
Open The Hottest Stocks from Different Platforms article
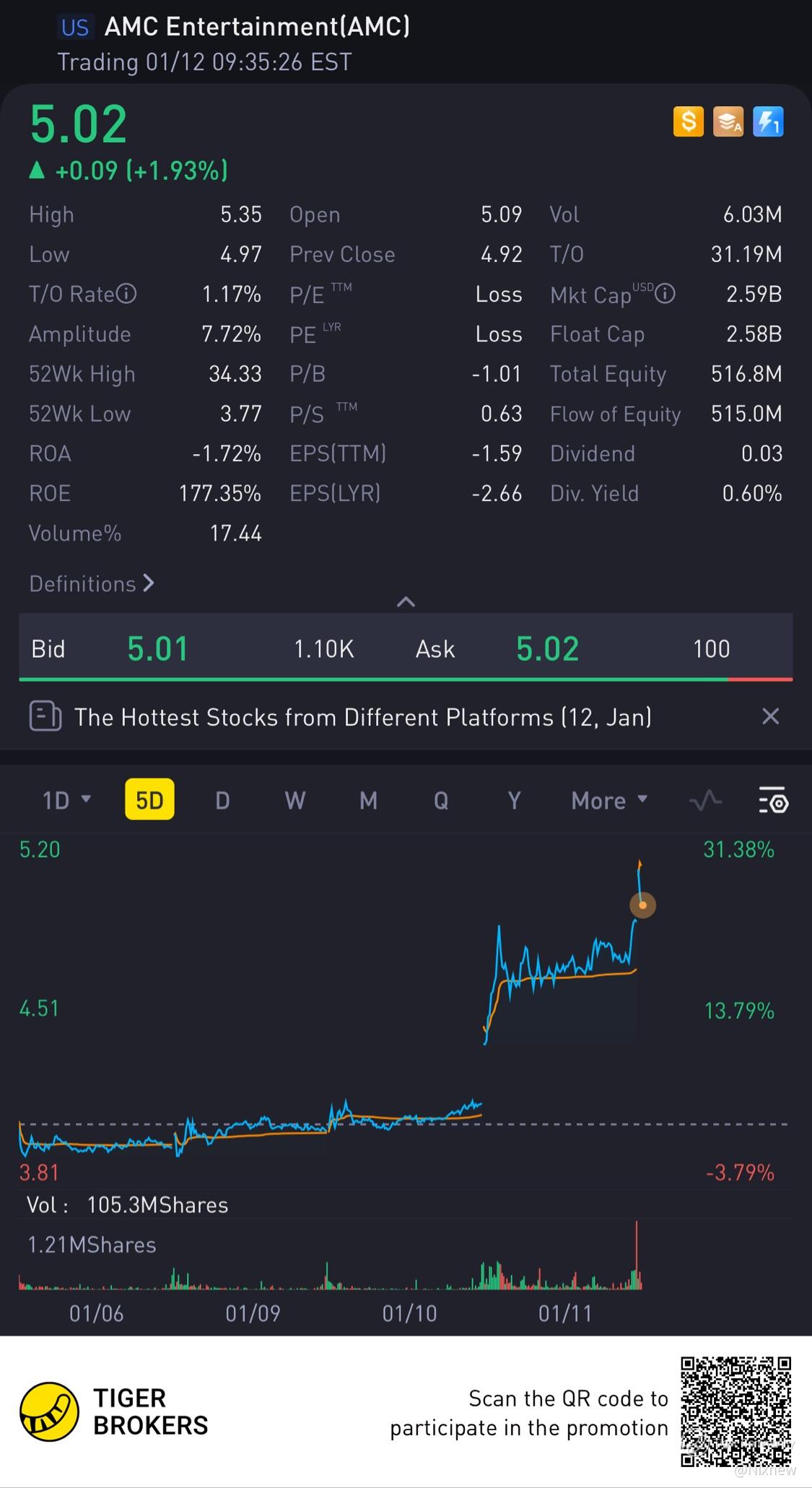click(363, 717)
